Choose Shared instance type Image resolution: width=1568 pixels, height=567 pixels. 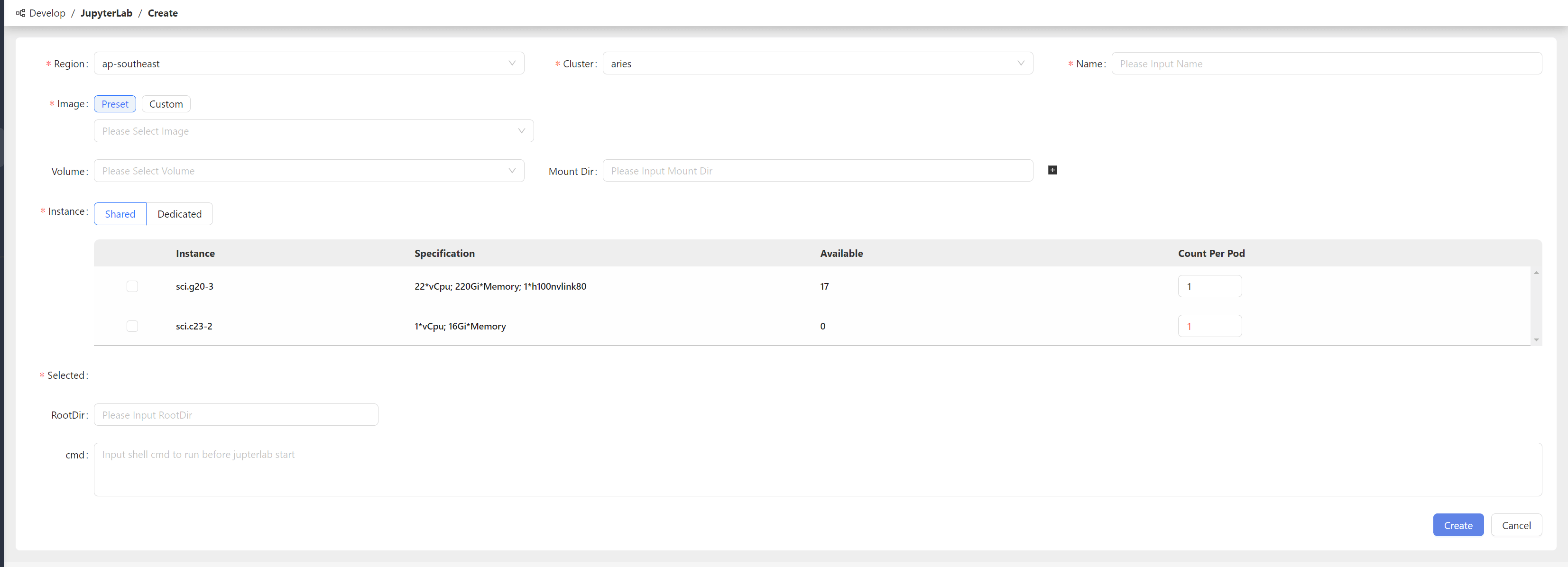(120, 213)
